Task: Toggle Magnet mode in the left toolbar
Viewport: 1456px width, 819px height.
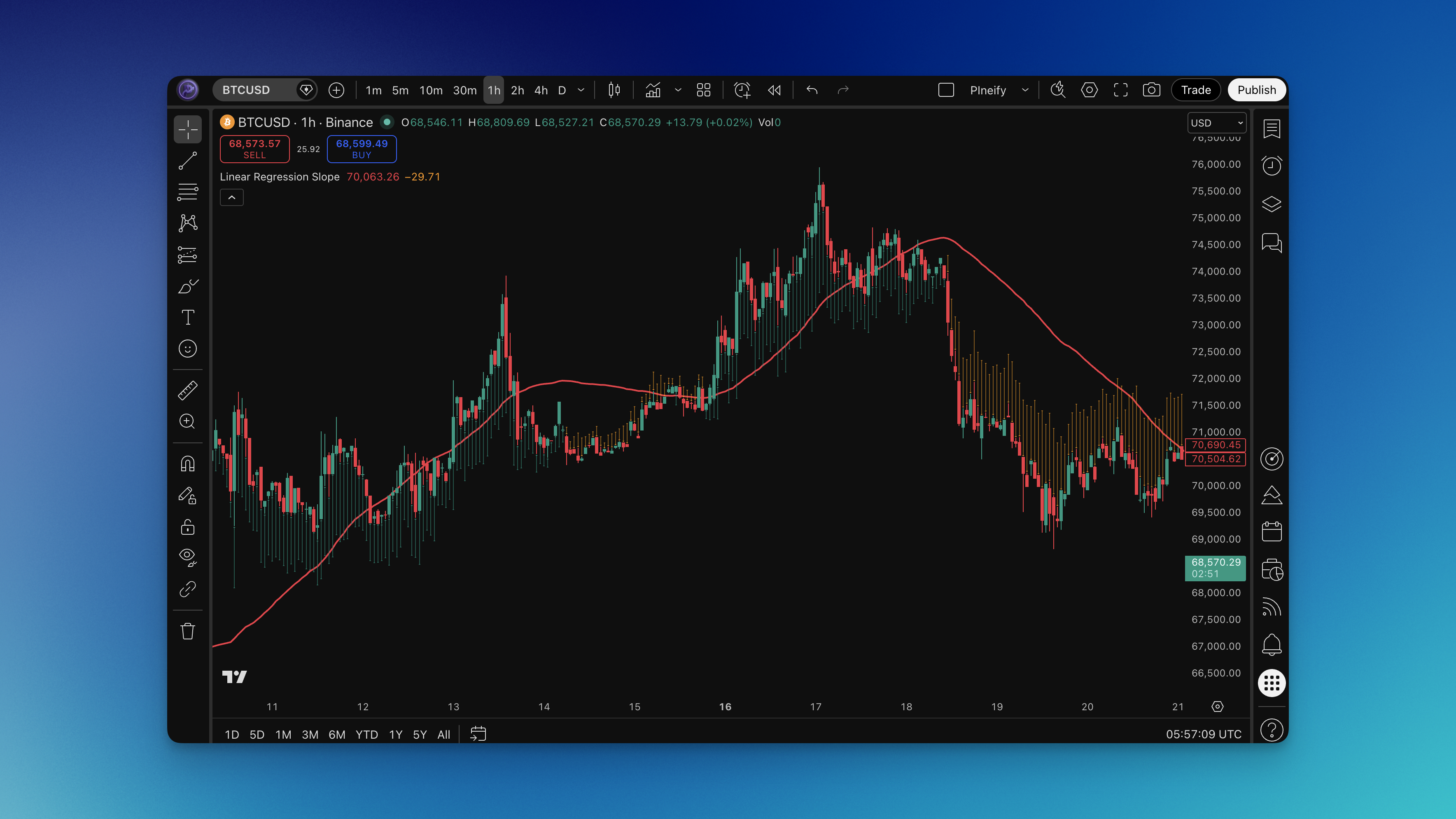Action: [188, 463]
